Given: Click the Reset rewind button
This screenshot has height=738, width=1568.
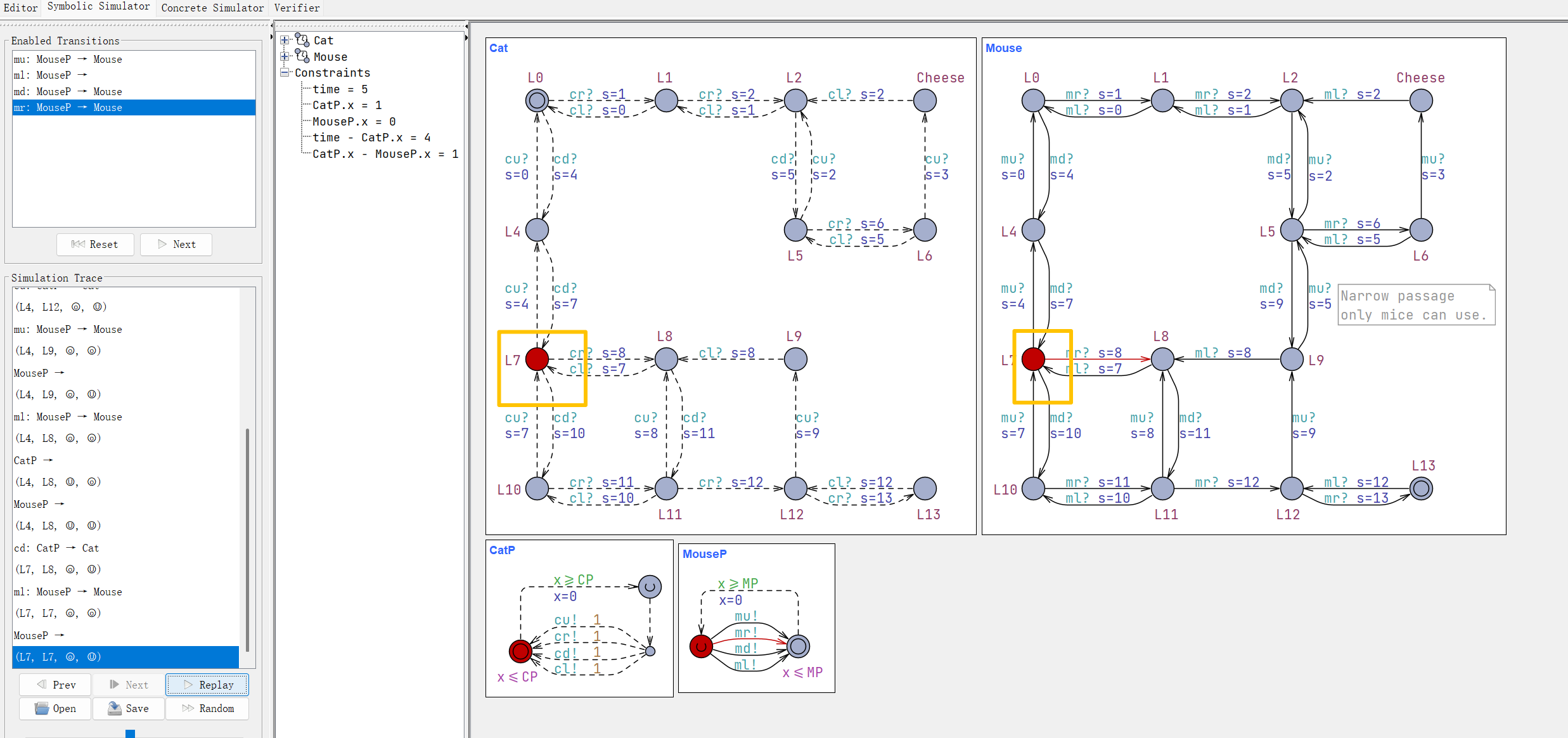Looking at the screenshot, I should pos(95,244).
